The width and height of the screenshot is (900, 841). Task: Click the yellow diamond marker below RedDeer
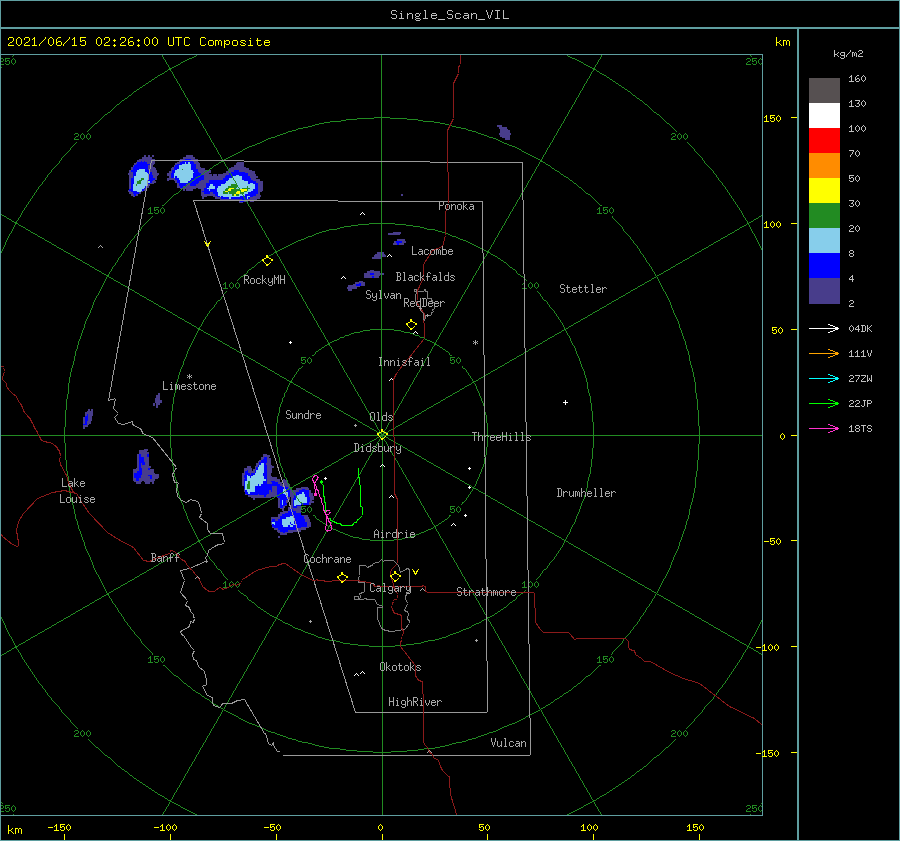coord(412,325)
